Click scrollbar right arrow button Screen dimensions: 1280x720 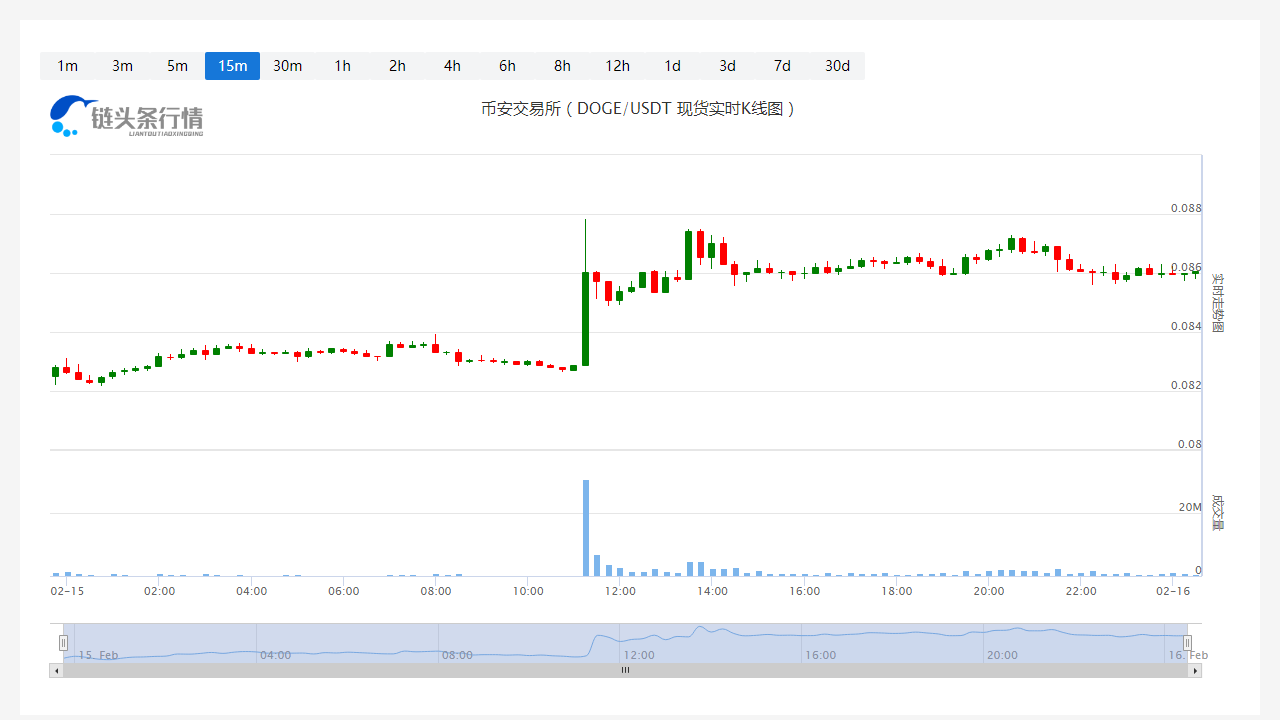pos(1195,671)
